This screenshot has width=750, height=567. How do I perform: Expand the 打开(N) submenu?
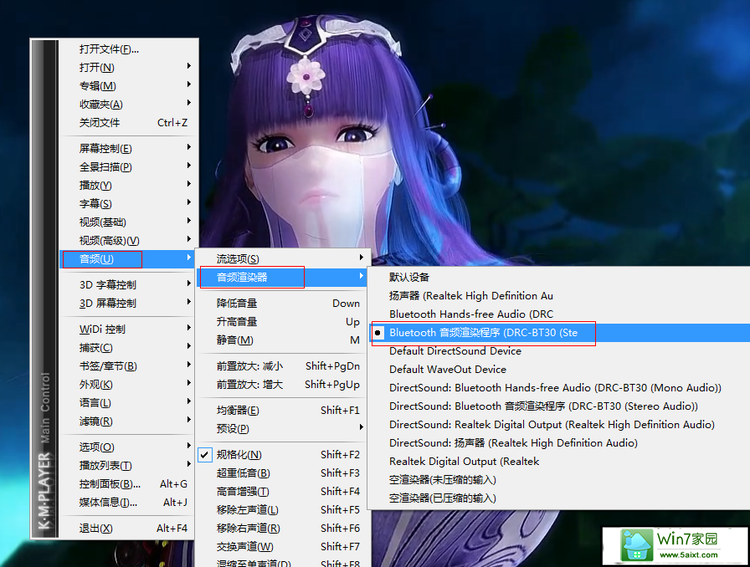point(128,67)
